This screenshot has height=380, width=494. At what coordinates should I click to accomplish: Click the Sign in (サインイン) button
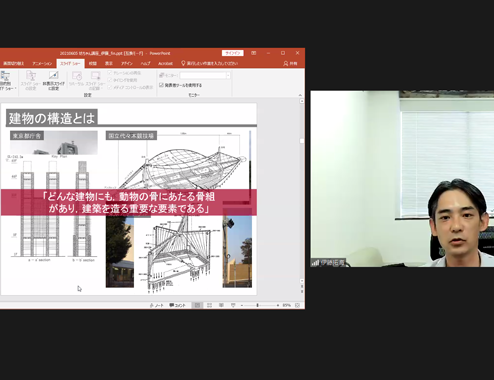pos(233,53)
